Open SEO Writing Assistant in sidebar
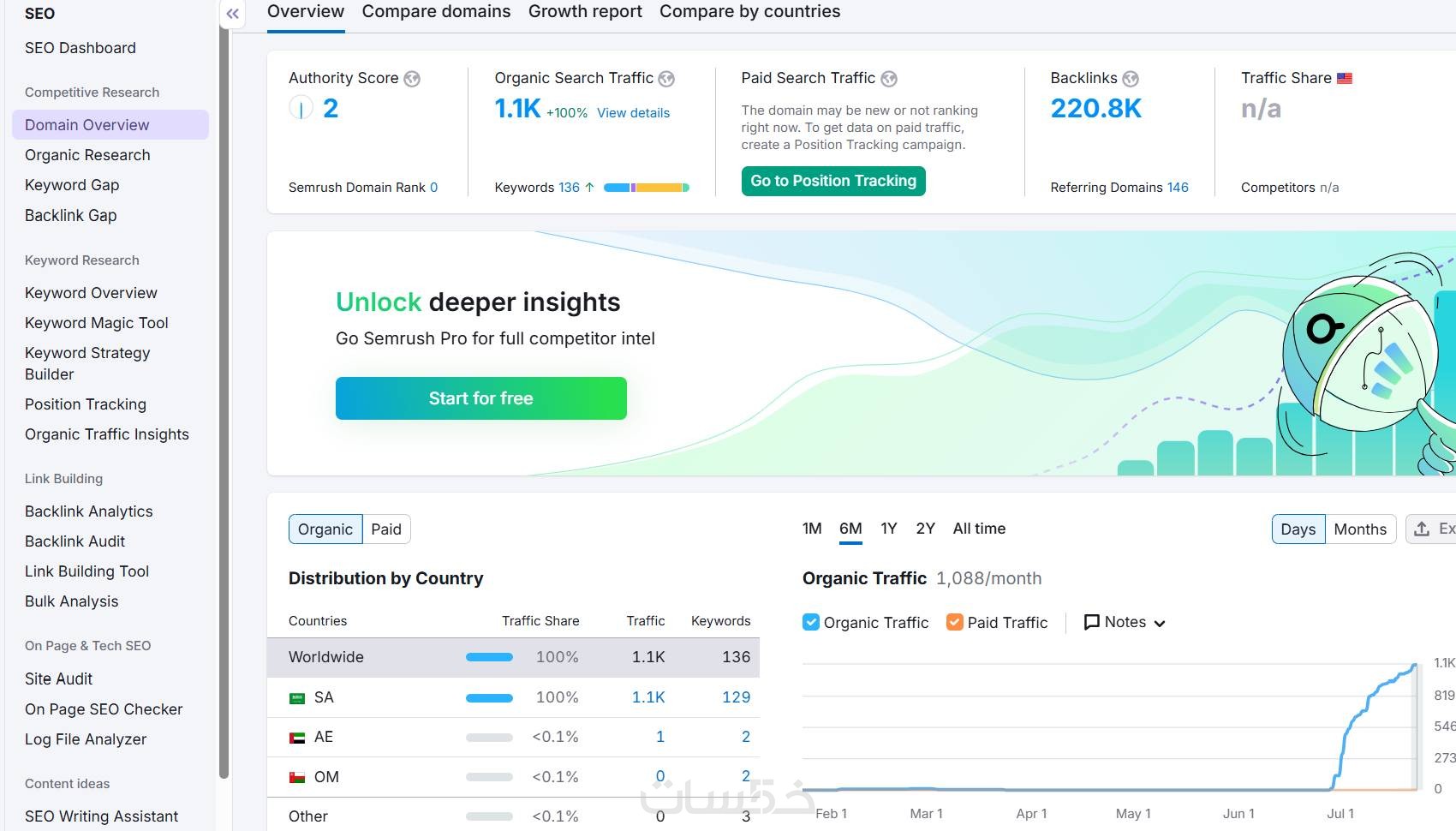The width and height of the screenshot is (1456, 831). pos(102,816)
